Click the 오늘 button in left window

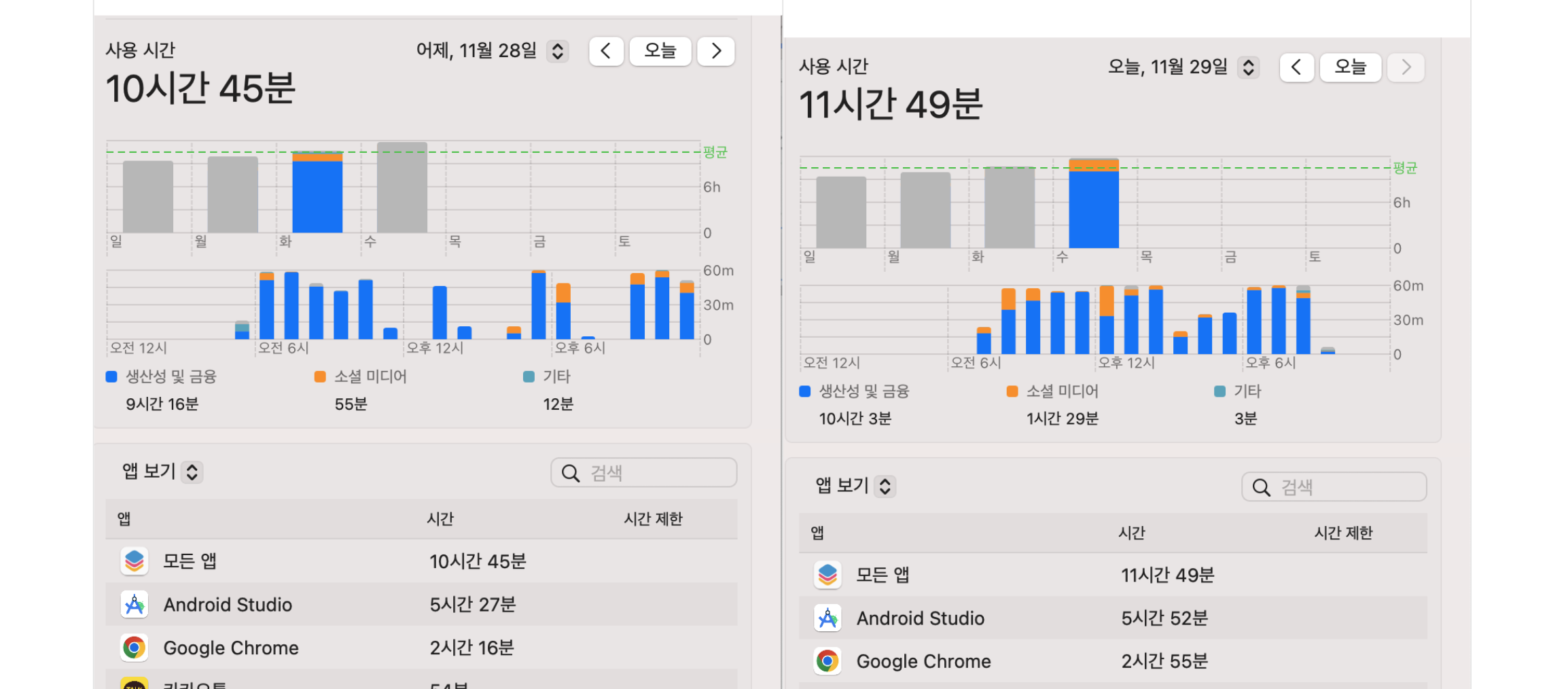point(660,51)
